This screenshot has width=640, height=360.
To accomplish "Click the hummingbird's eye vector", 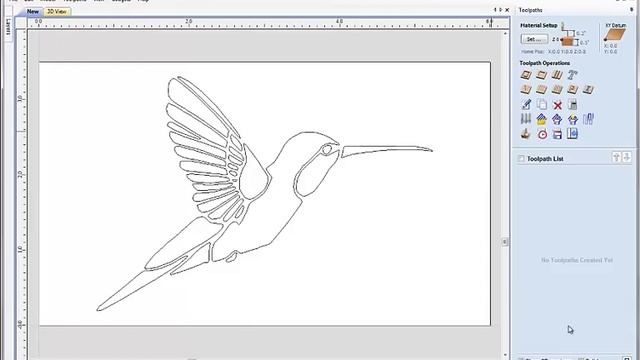I will click(x=327, y=149).
